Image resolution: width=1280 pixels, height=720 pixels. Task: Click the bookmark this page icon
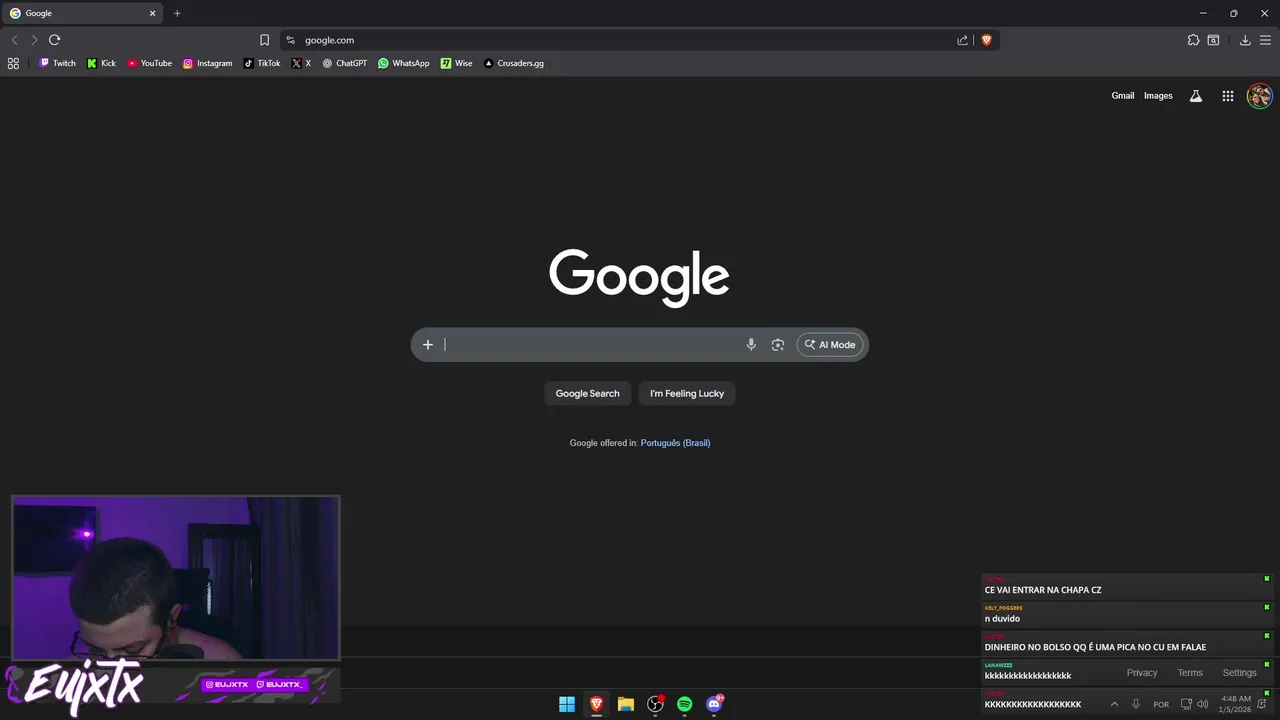tap(264, 40)
